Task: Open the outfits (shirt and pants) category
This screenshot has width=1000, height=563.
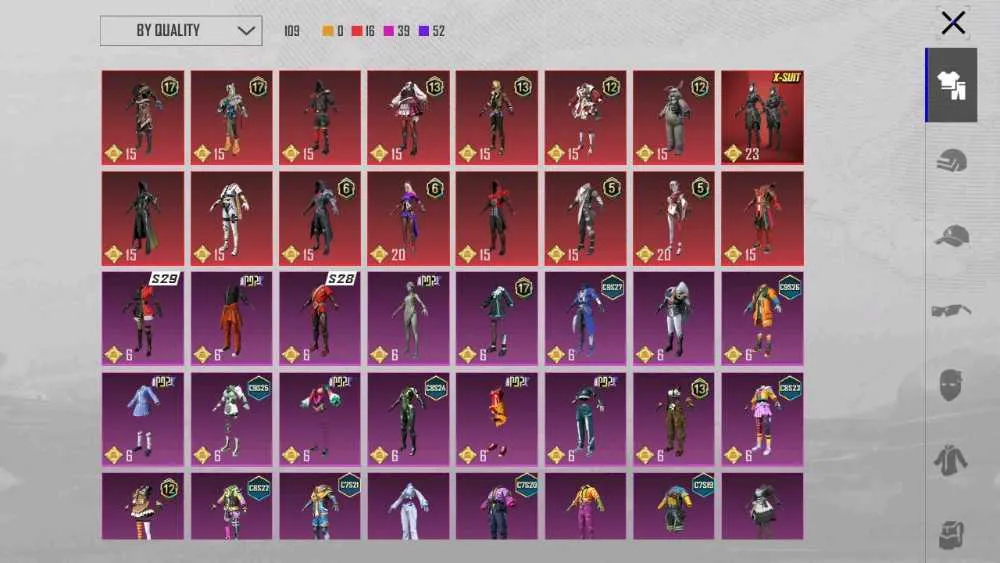Action: point(951,85)
